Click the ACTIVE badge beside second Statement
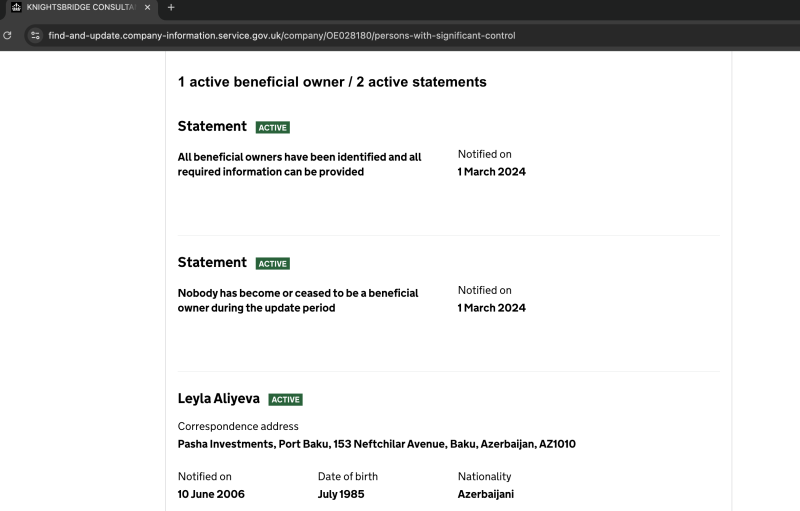The image size is (800, 511). pyautogui.click(x=272, y=264)
